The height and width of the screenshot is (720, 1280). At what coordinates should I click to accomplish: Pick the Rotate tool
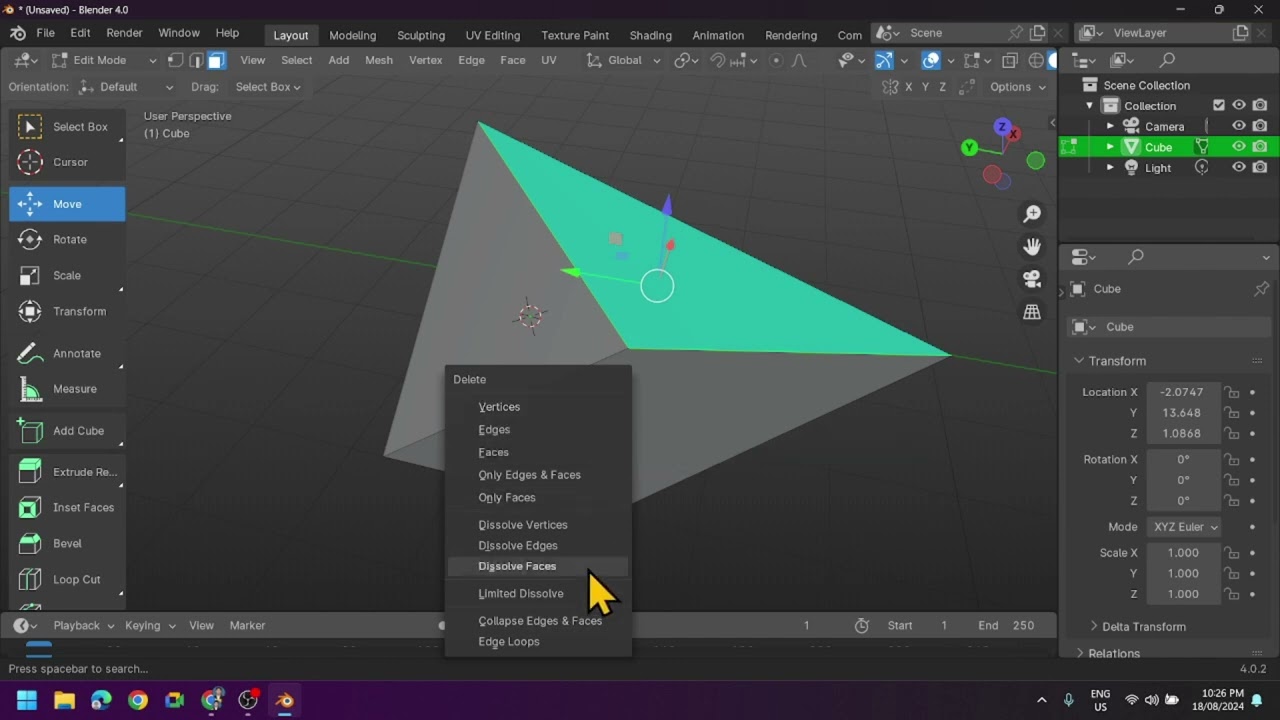click(67, 240)
